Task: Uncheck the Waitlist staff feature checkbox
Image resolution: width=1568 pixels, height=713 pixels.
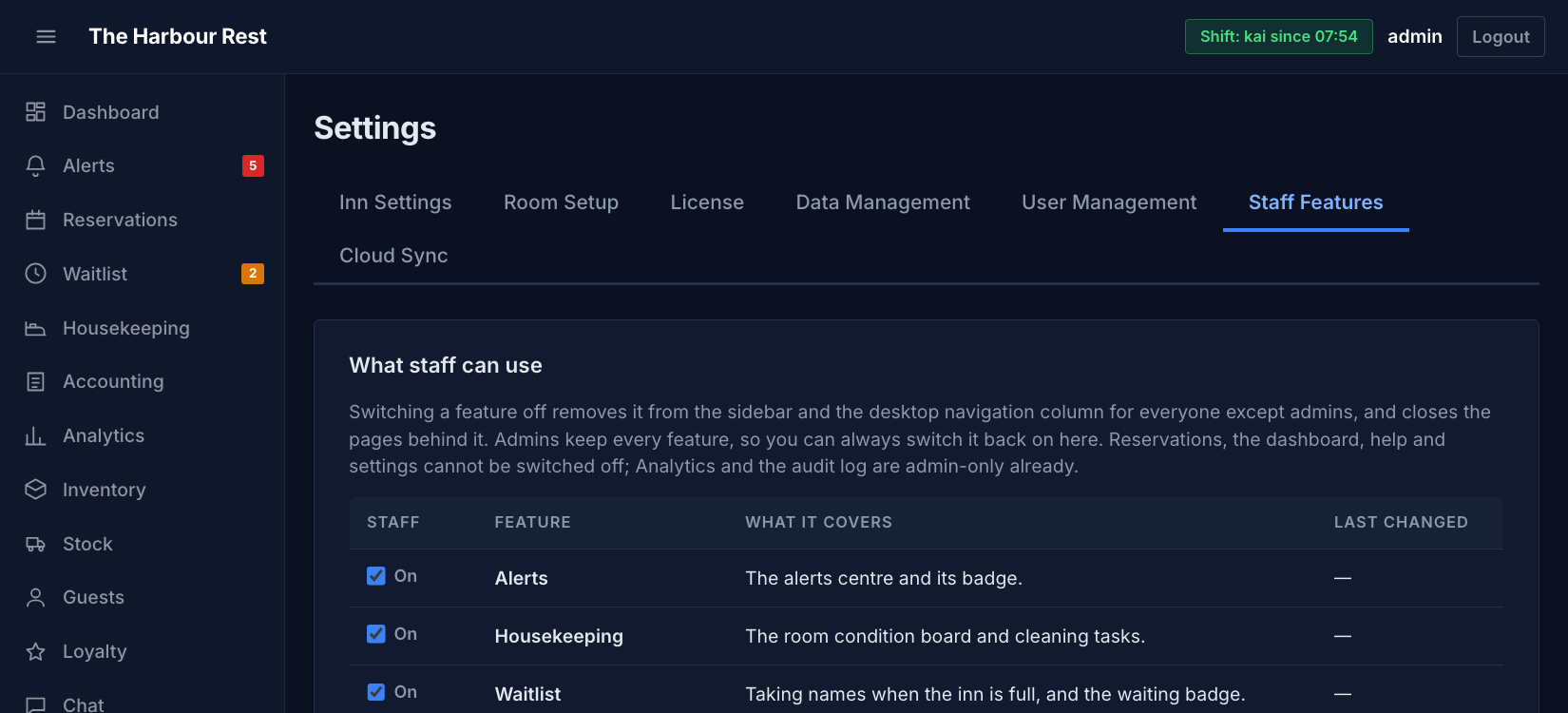Action: [x=376, y=692]
